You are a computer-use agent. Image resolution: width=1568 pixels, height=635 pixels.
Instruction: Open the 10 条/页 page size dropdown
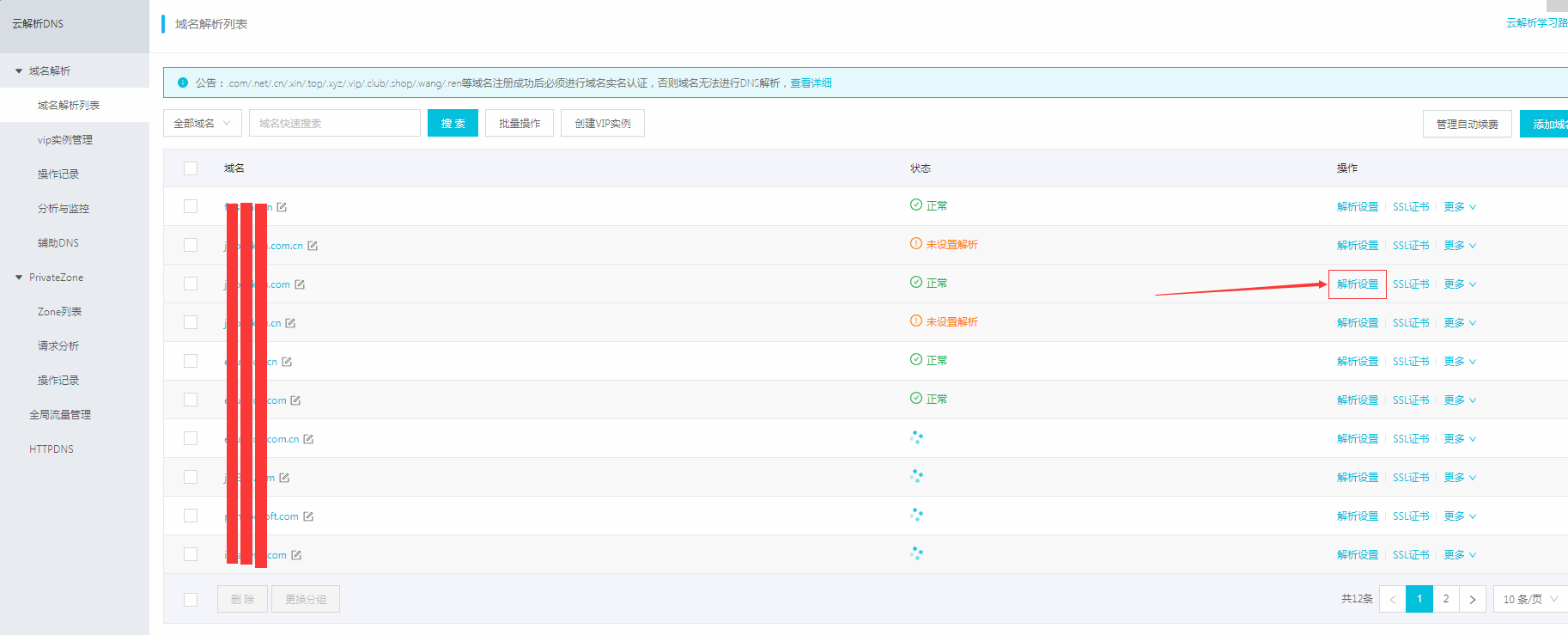point(1531,599)
